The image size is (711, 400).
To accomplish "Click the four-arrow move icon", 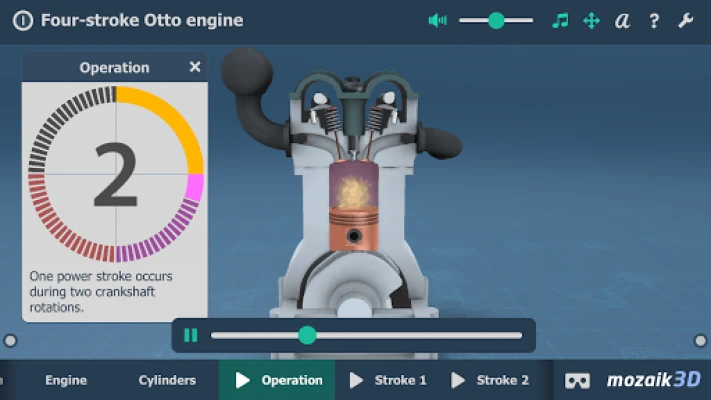I will (x=591, y=21).
